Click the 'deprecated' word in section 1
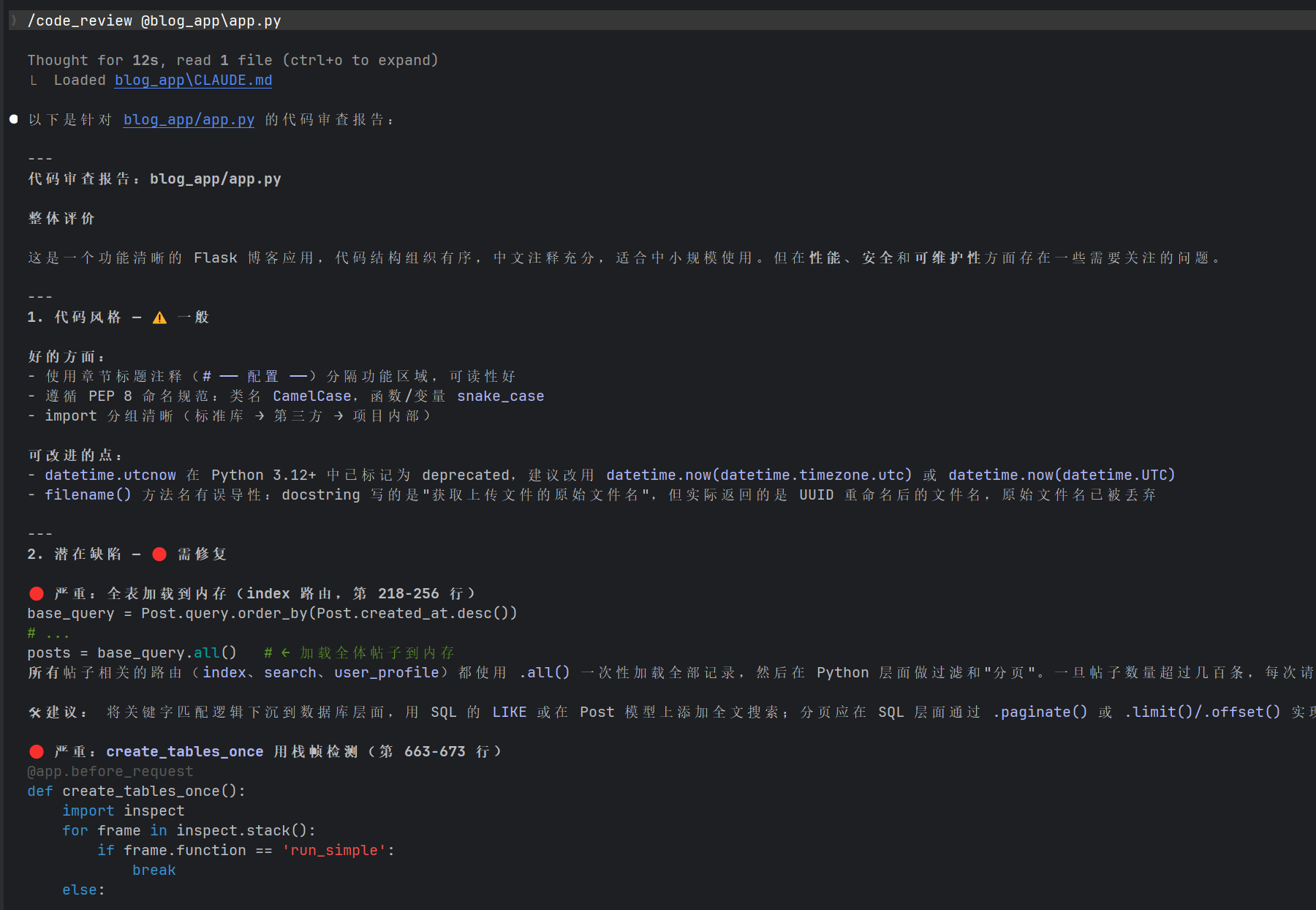 pos(466,475)
